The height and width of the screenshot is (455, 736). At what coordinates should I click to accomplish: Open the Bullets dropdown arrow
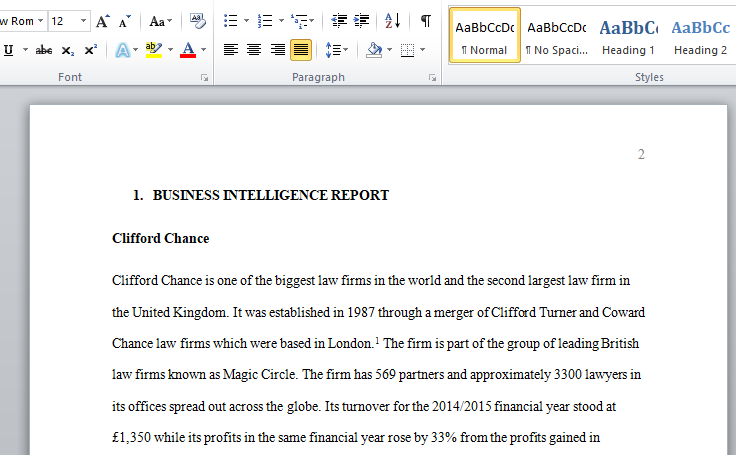[246, 21]
